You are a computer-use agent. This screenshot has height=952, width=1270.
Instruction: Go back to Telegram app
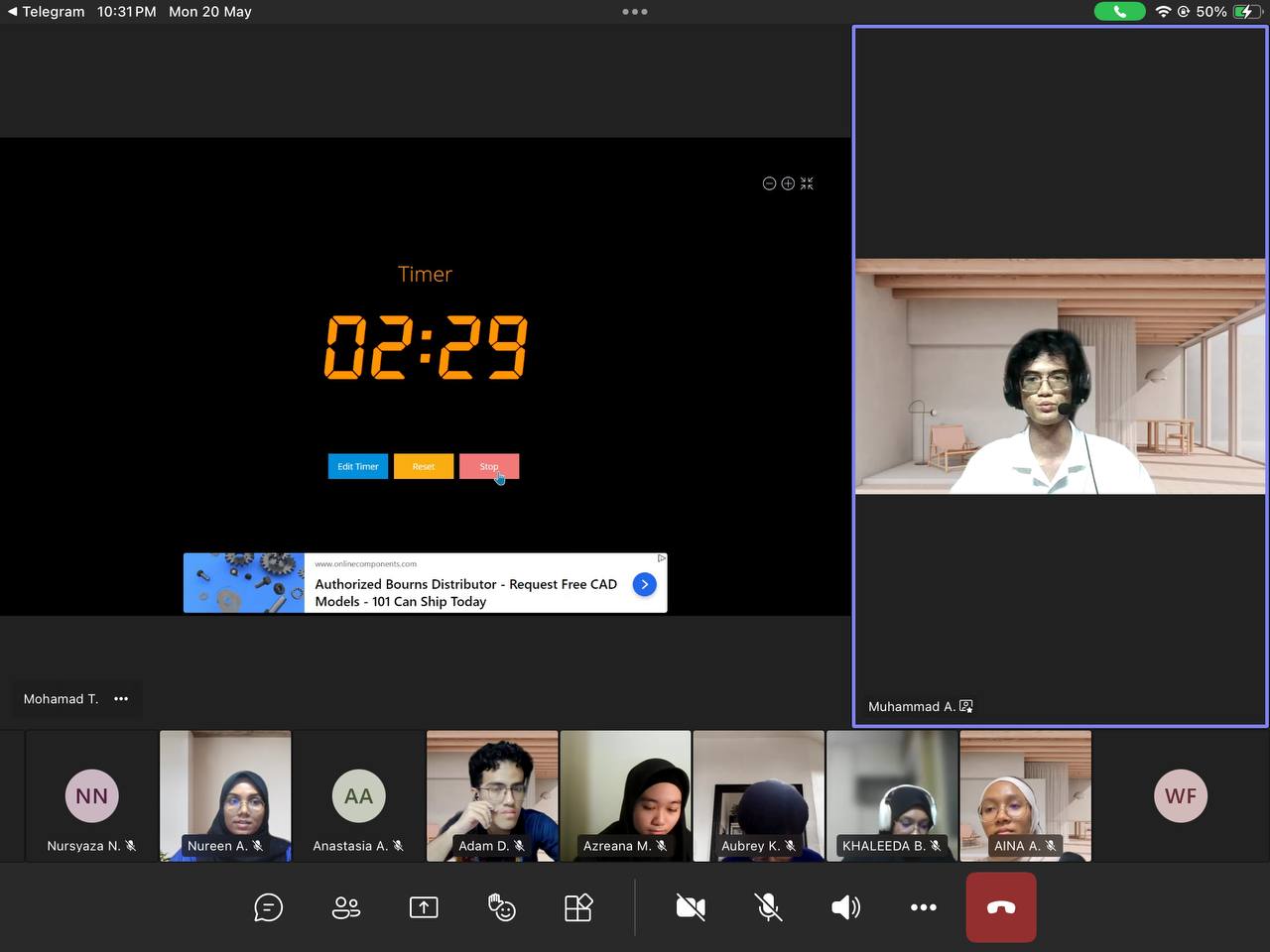(46, 12)
